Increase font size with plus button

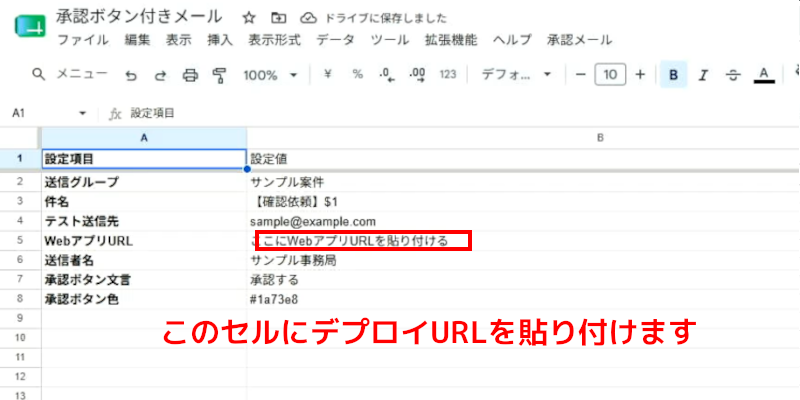640,75
